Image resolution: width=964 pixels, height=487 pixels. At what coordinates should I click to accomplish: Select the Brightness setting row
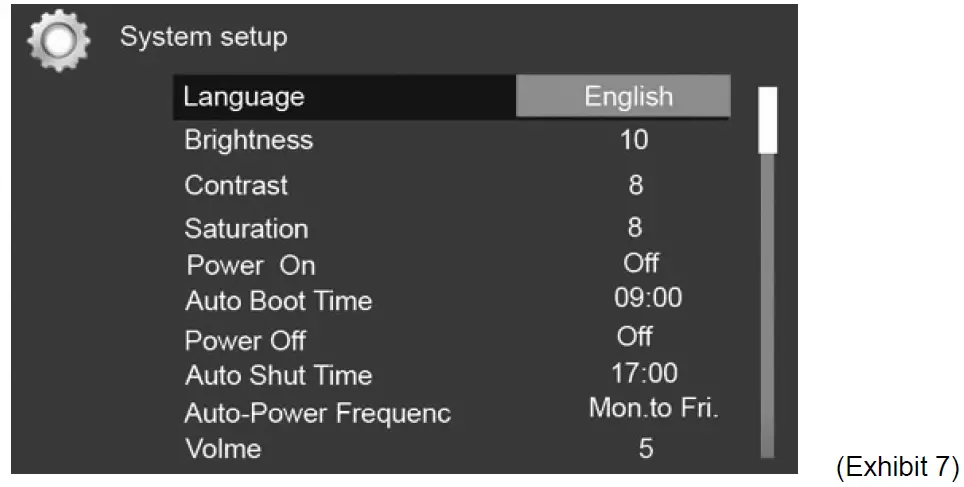(x=248, y=140)
